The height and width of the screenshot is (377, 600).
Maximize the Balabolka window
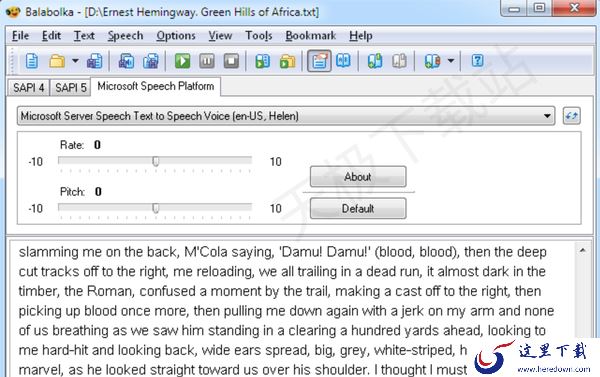pyautogui.click(x=539, y=8)
